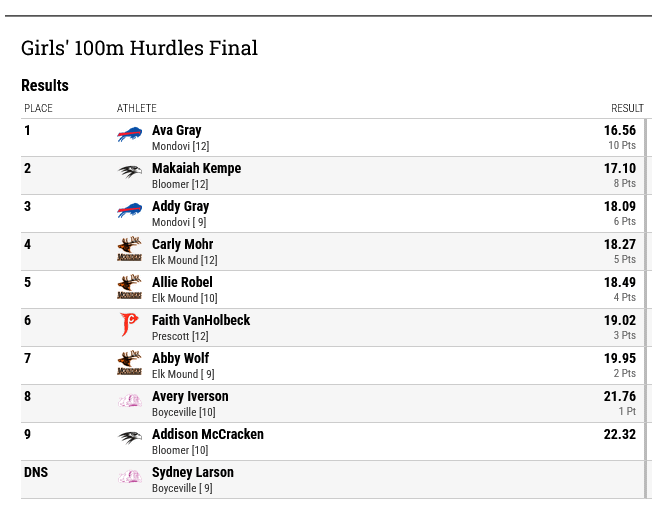Click Elk Mound logo beside Abby Wolf

click(x=129, y=362)
